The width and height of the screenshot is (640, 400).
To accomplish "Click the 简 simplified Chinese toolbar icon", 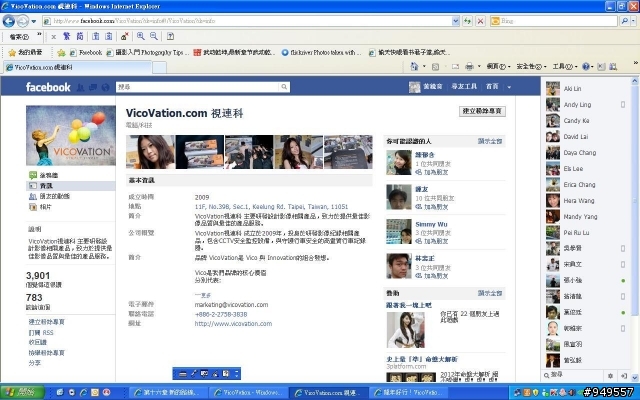I will click(x=80, y=36).
